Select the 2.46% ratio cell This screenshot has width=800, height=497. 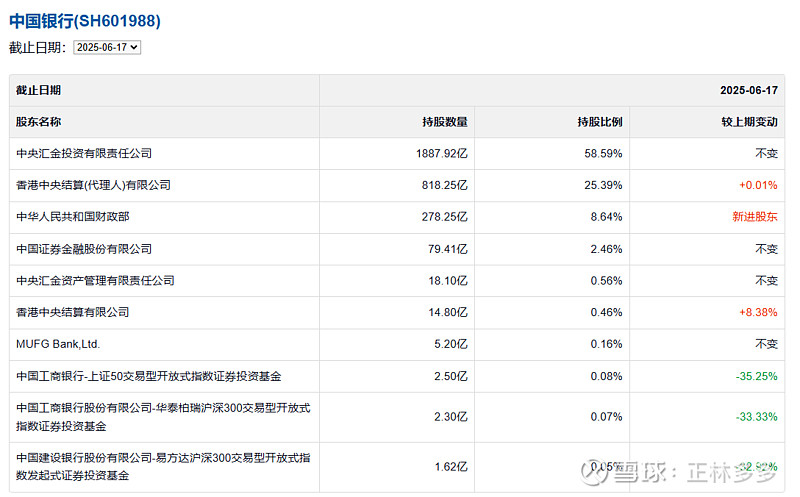coord(606,248)
